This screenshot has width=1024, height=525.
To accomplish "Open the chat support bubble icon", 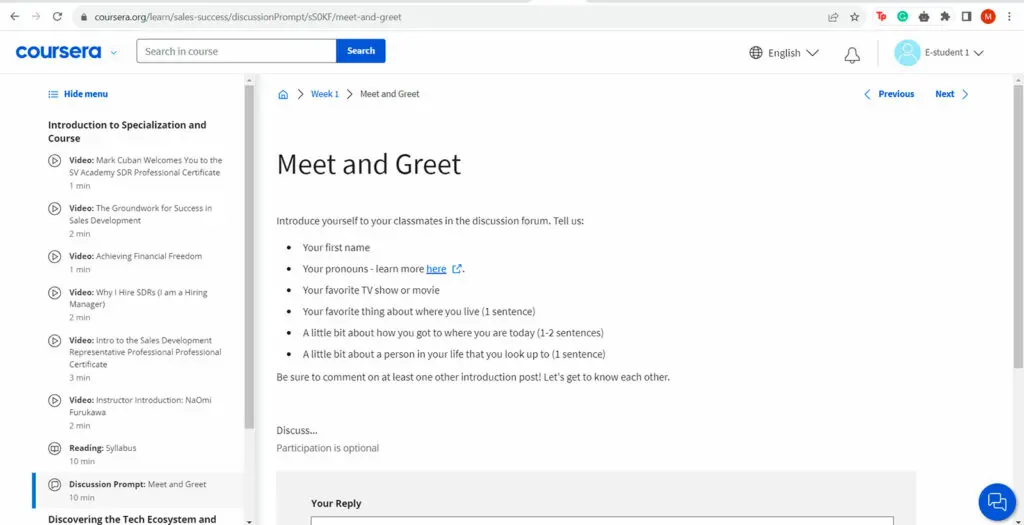I will tap(997, 501).
